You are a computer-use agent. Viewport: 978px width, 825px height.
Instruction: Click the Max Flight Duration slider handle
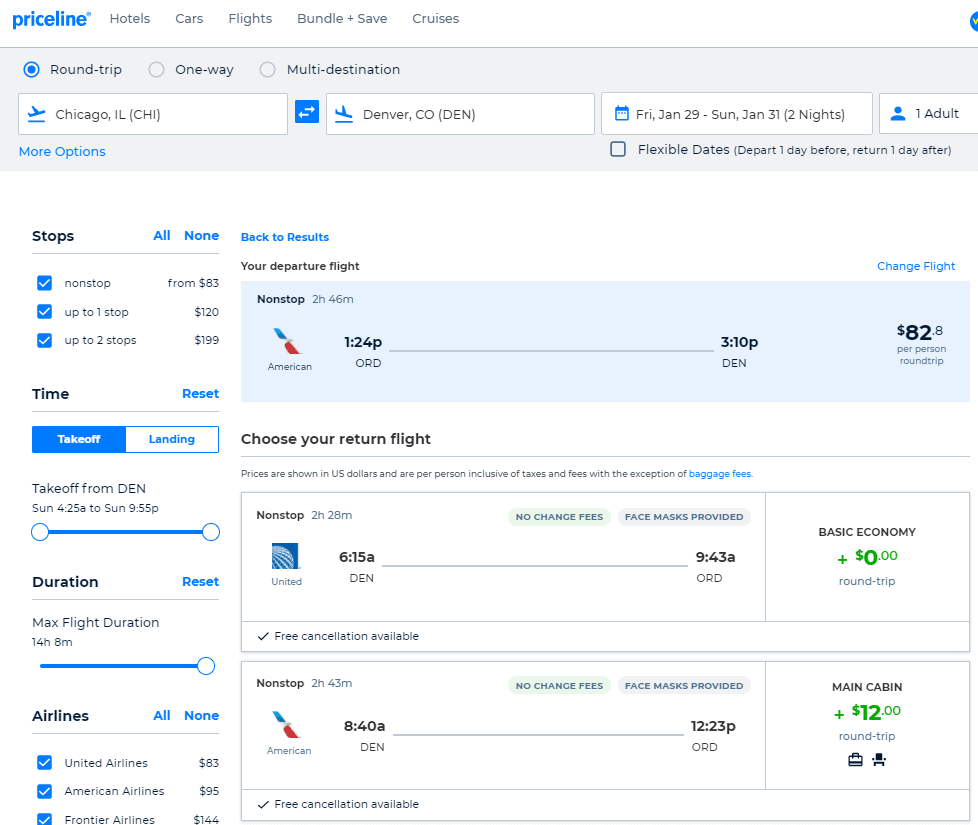coord(206,666)
